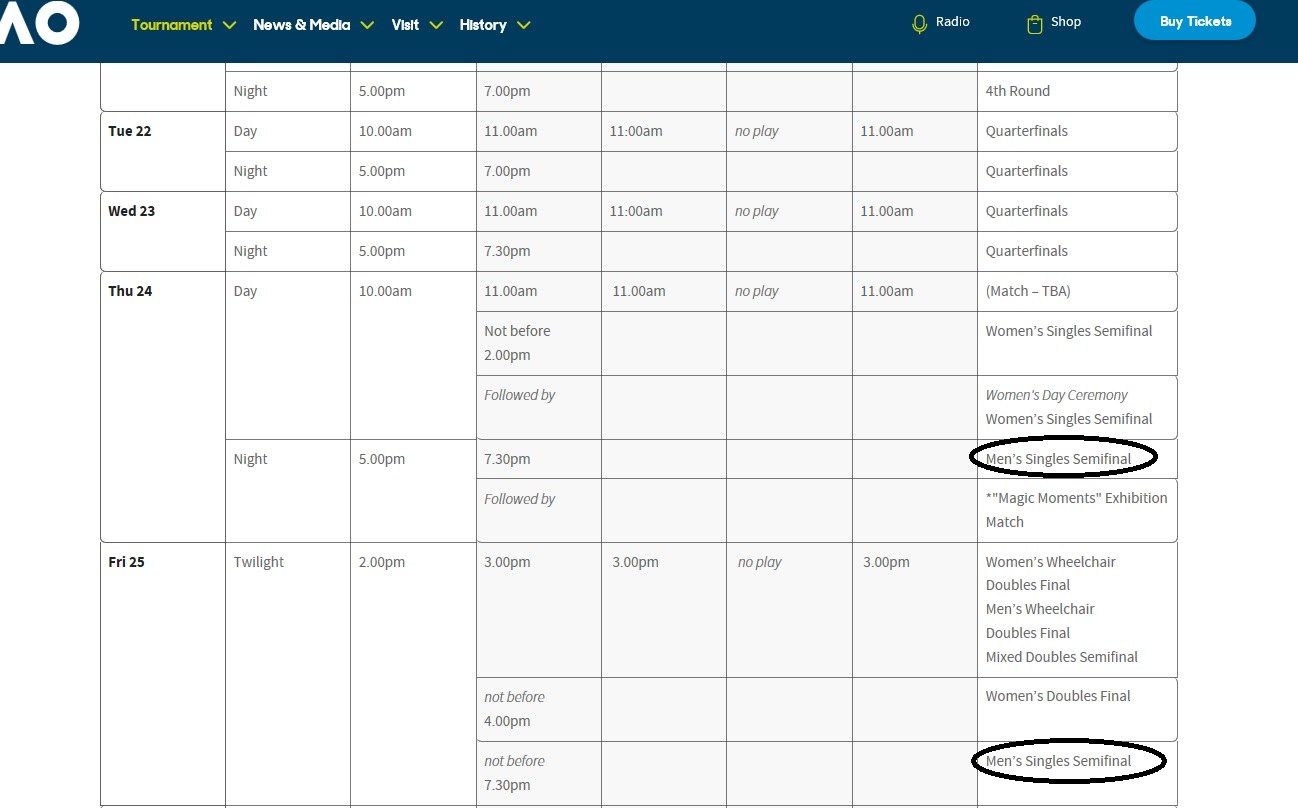Open the Shop link
The width and height of the screenshot is (1298, 808).
[1065, 22]
